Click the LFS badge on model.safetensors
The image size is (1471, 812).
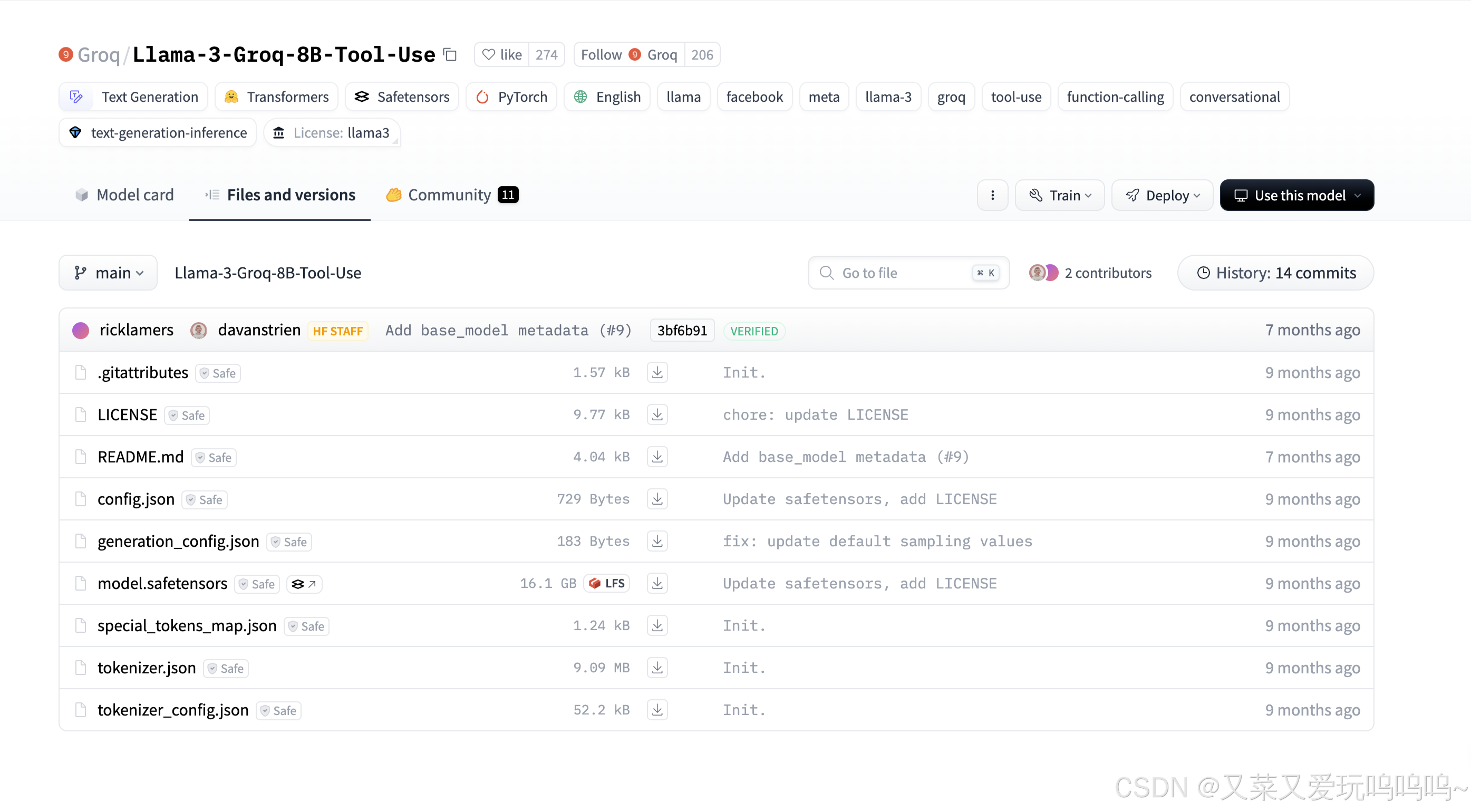coord(607,583)
